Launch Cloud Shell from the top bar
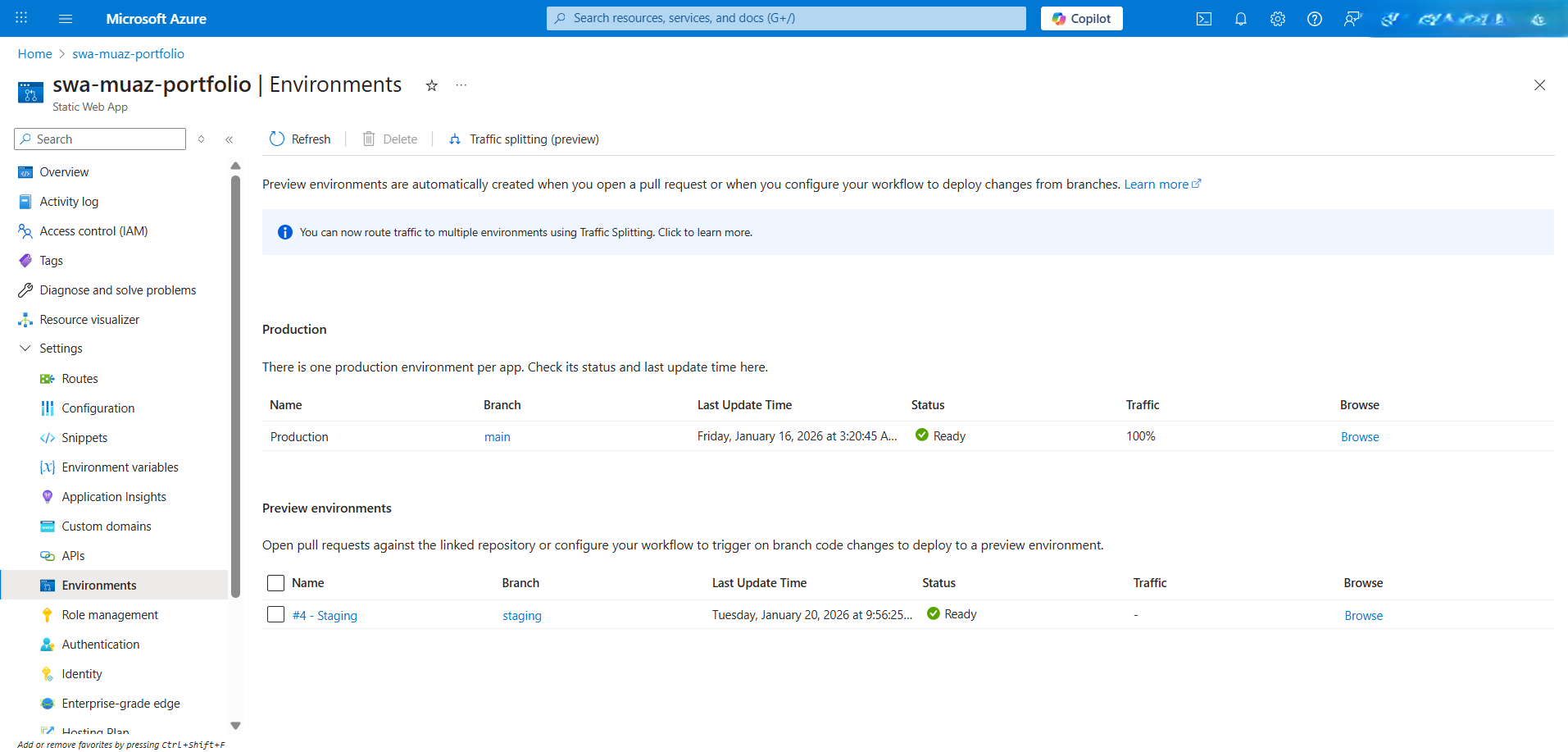The image size is (1568, 752). [x=1203, y=18]
